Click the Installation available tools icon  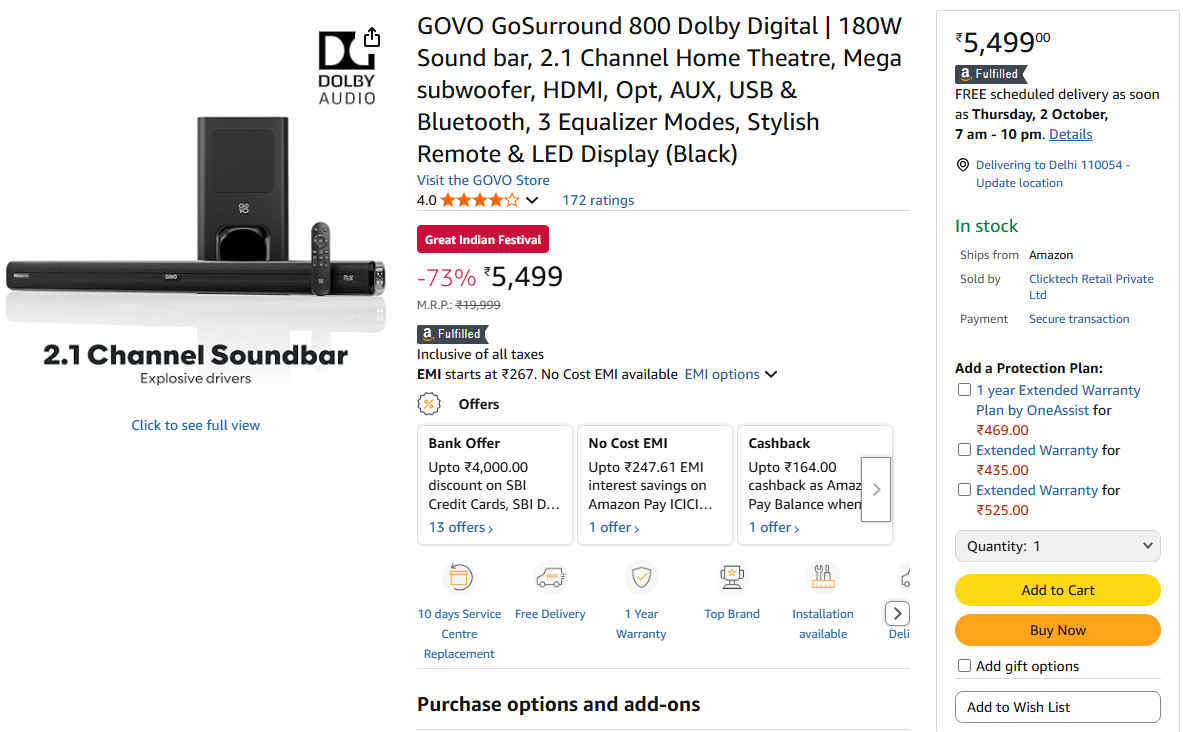[x=823, y=577]
